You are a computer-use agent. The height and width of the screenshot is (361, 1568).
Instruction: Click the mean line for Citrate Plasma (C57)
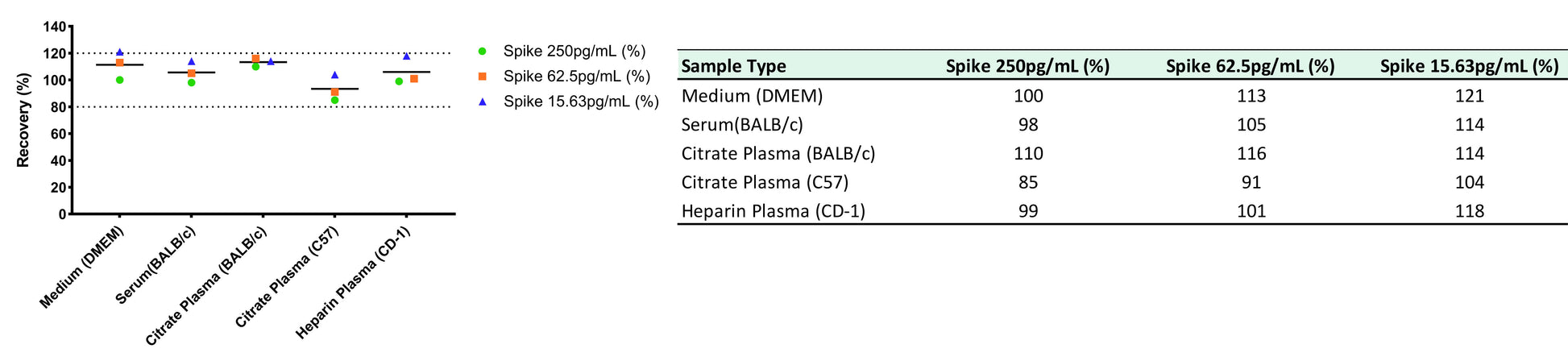[x=334, y=89]
